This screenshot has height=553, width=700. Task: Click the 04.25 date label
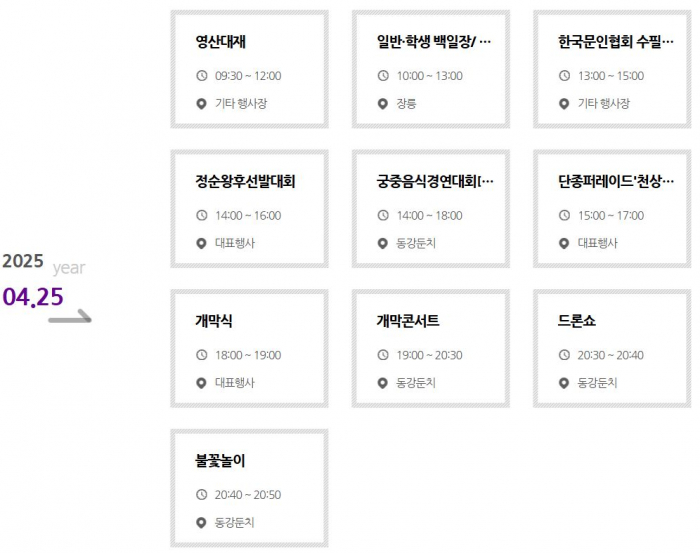pyautogui.click(x=33, y=297)
